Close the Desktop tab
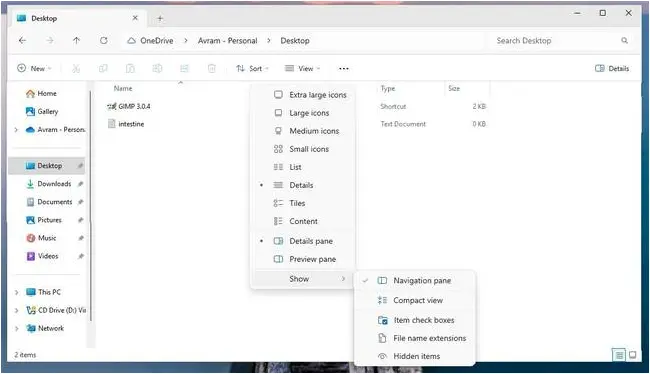 (135, 18)
